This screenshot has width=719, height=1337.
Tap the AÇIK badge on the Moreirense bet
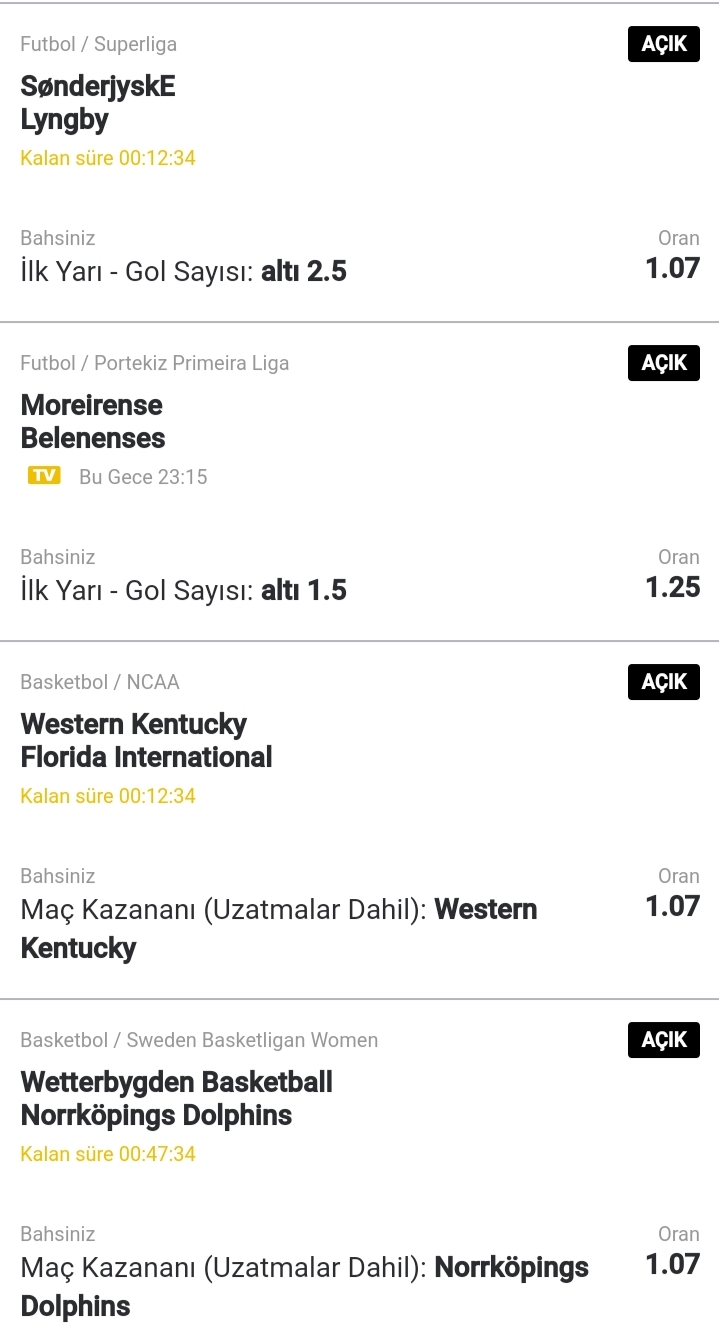pos(664,363)
